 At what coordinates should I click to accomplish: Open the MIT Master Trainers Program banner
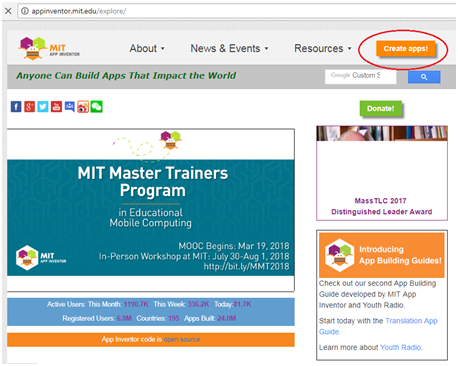[x=151, y=210]
